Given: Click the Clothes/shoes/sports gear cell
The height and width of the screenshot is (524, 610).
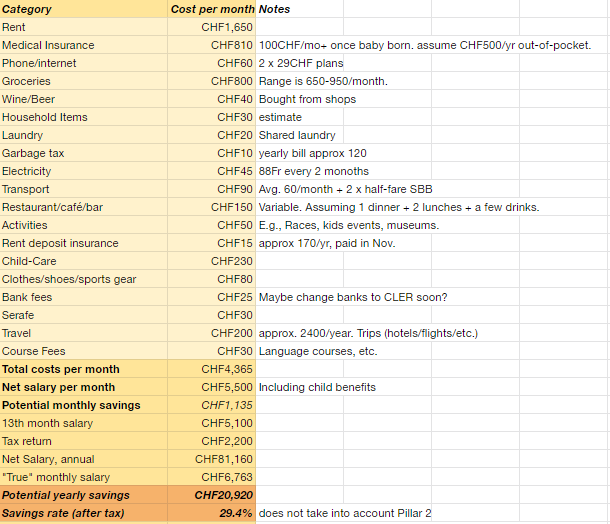Looking at the screenshot, I should pos(84,279).
